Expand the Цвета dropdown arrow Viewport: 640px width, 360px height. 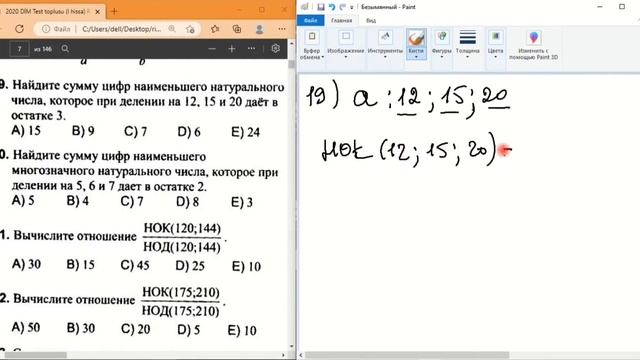tap(496, 57)
